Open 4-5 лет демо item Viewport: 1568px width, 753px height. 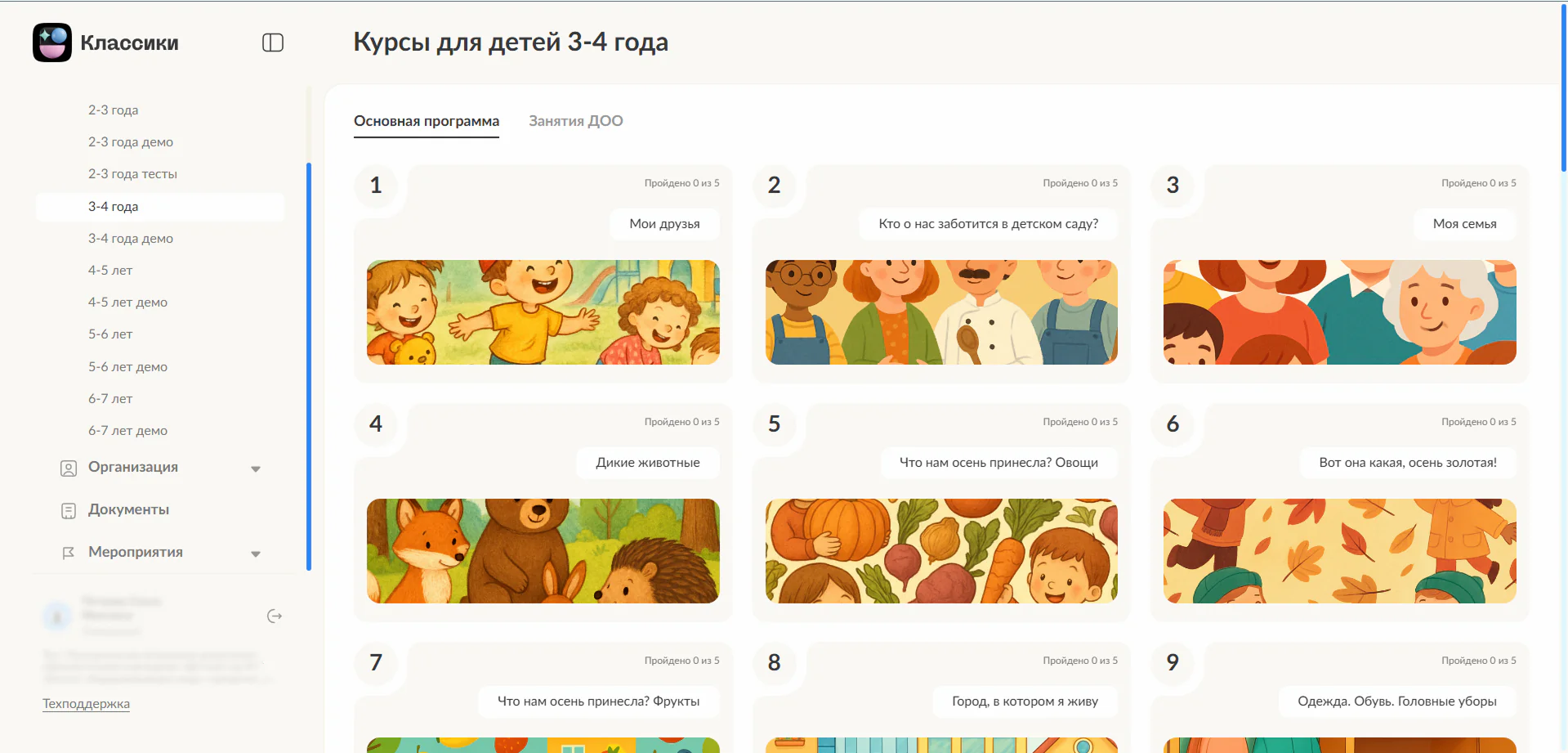click(x=128, y=302)
